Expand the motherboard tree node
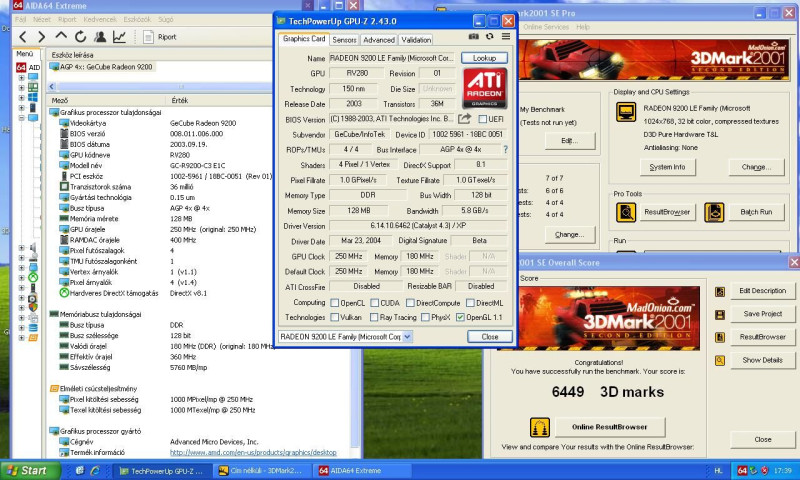The height and width of the screenshot is (480, 800). coord(21,88)
